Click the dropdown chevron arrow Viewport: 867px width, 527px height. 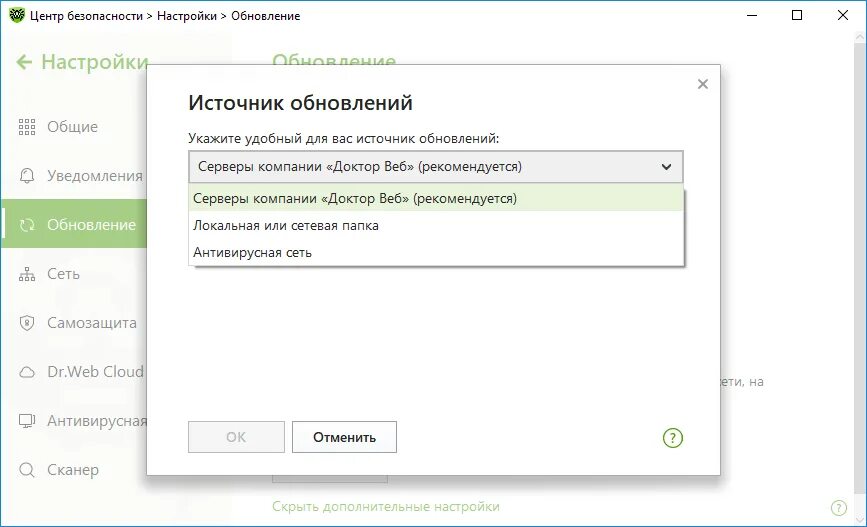666,166
